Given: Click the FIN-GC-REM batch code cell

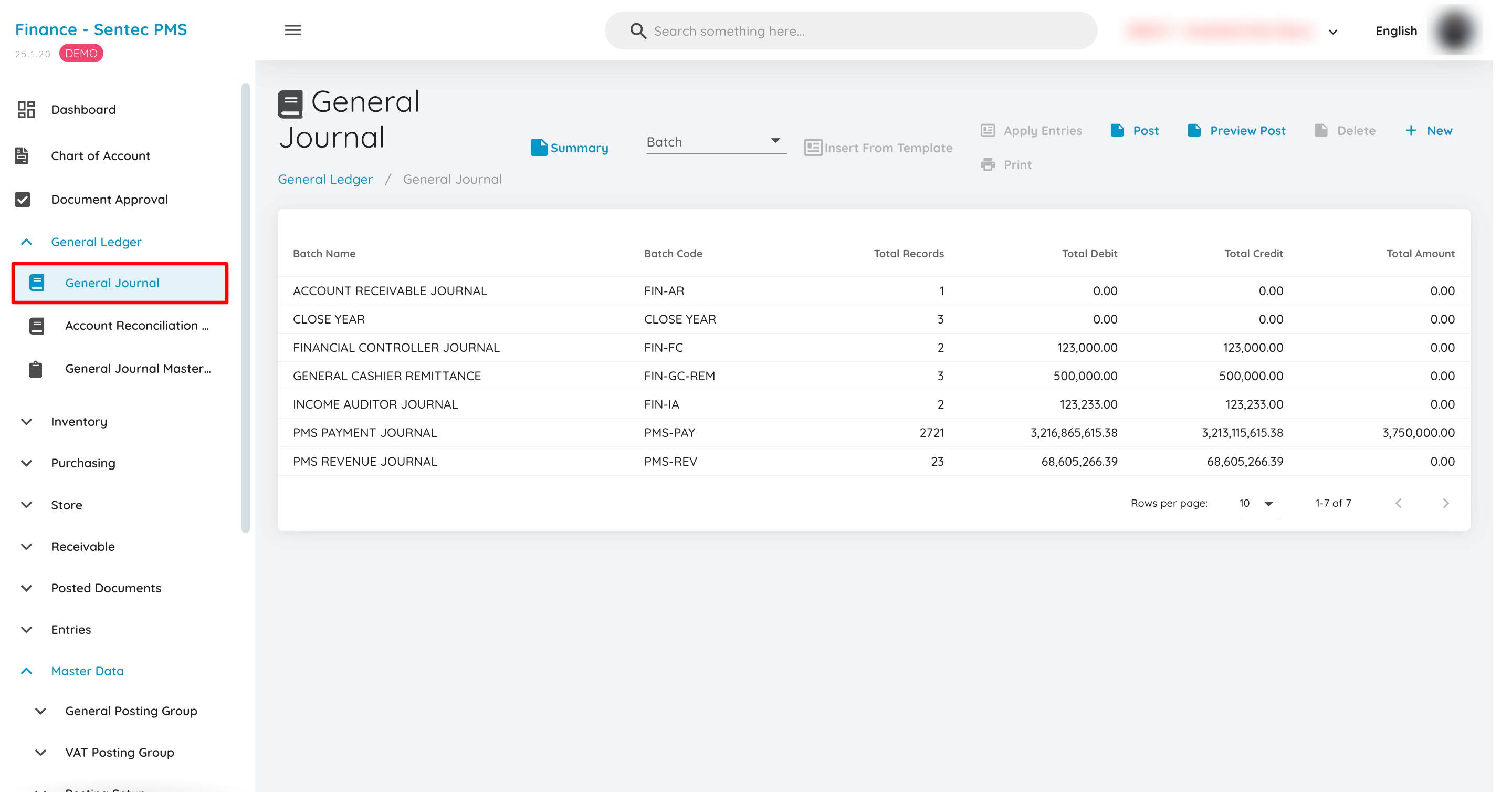Looking at the screenshot, I should click(679, 376).
